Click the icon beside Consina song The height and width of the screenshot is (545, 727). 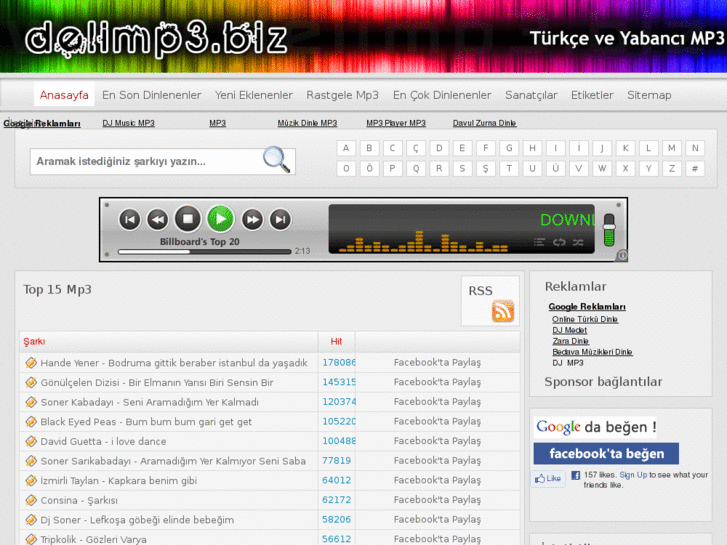coord(31,500)
